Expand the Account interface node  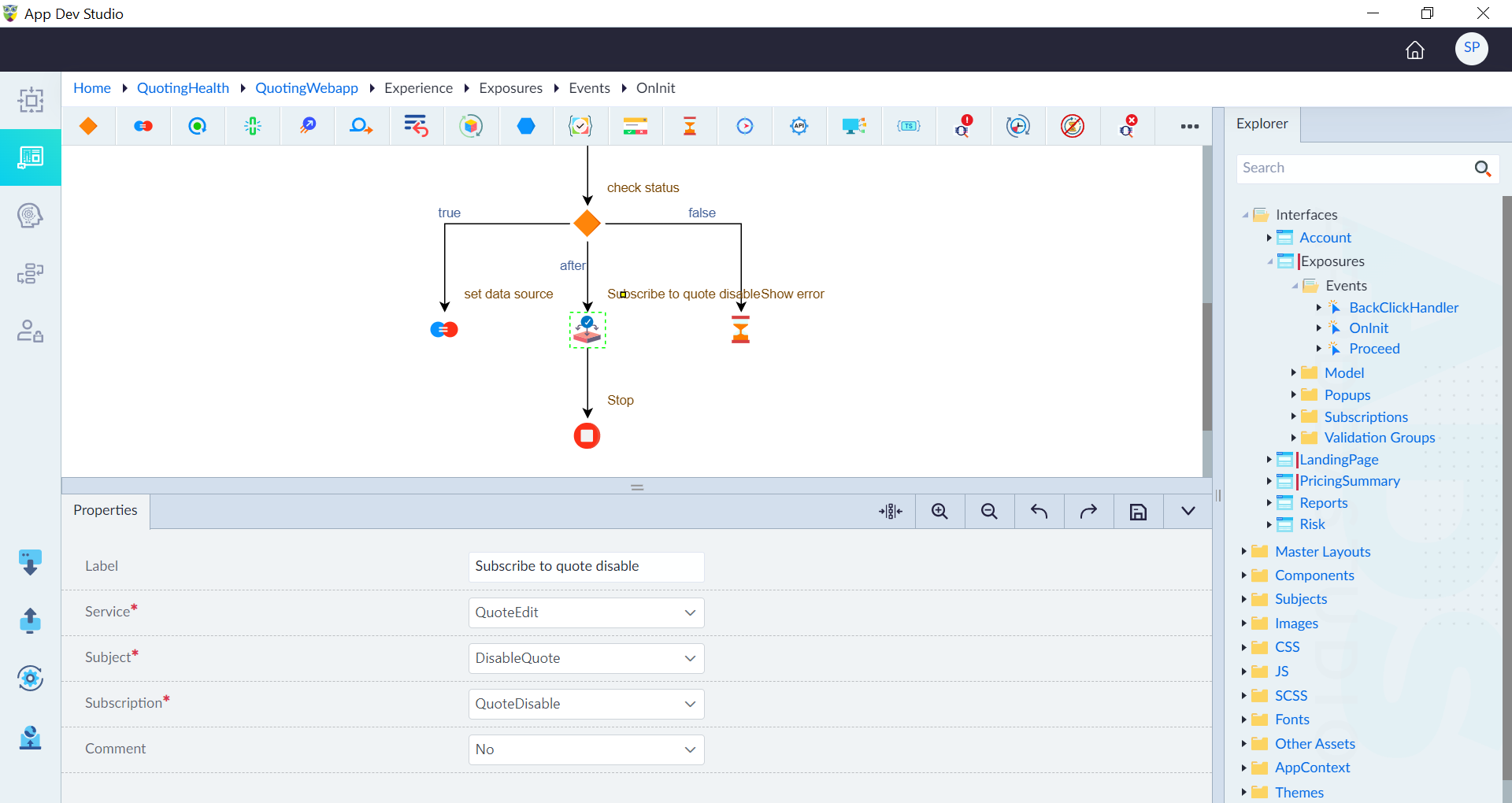pos(1269,238)
